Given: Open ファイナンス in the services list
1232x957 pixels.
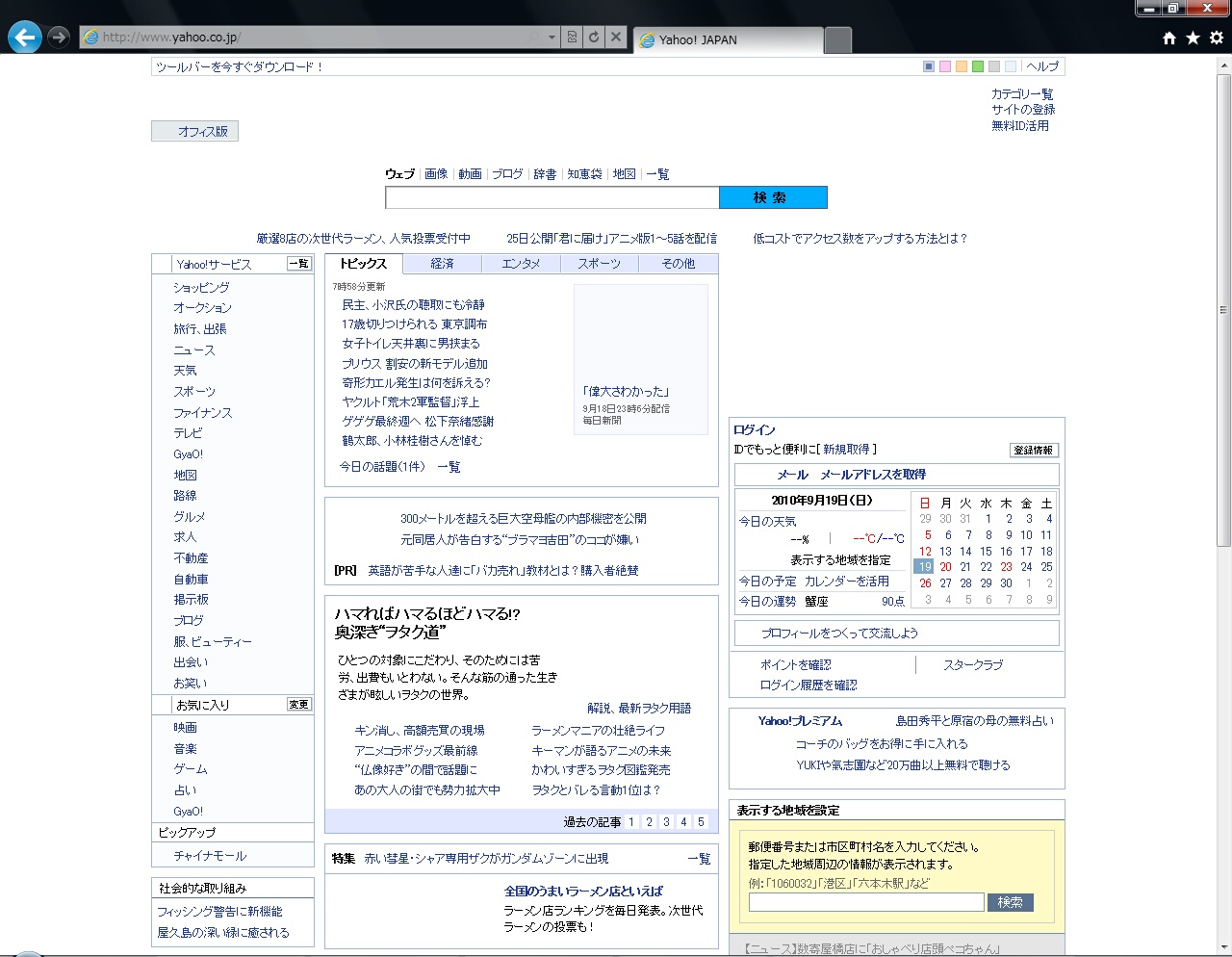Looking at the screenshot, I should click(202, 413).
